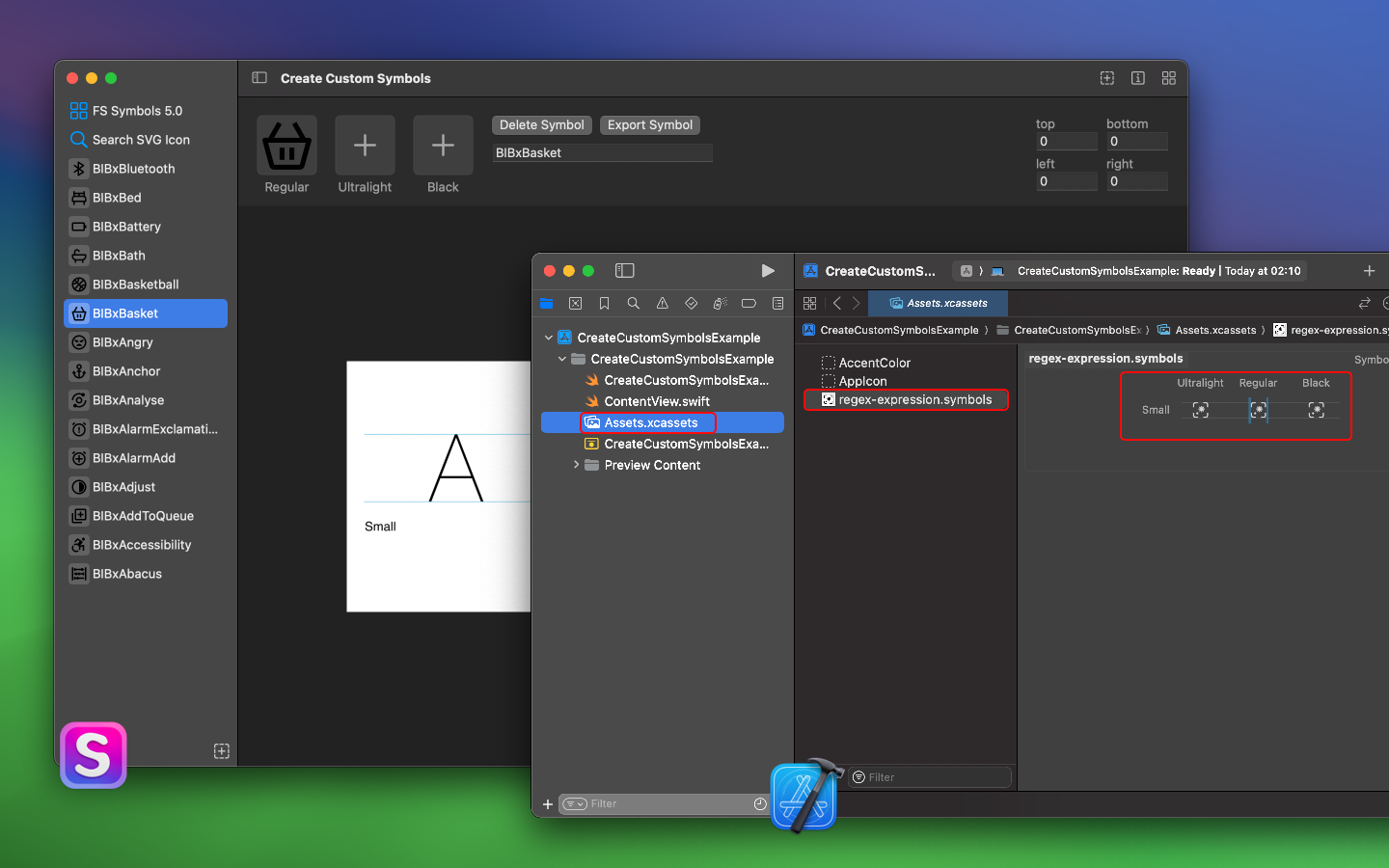Add an Ultralight symbol variant

click(x=365, y=146)
